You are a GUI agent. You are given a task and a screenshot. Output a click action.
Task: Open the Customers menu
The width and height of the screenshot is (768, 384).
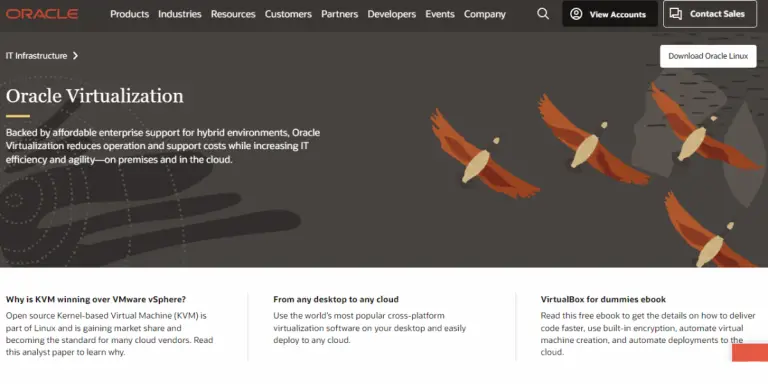pyautogui.click(x=288, y=14)
